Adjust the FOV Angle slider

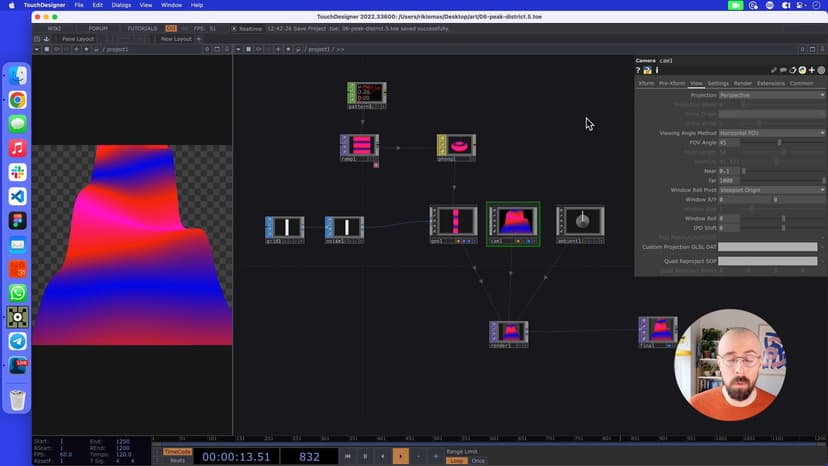click(780, 143)
